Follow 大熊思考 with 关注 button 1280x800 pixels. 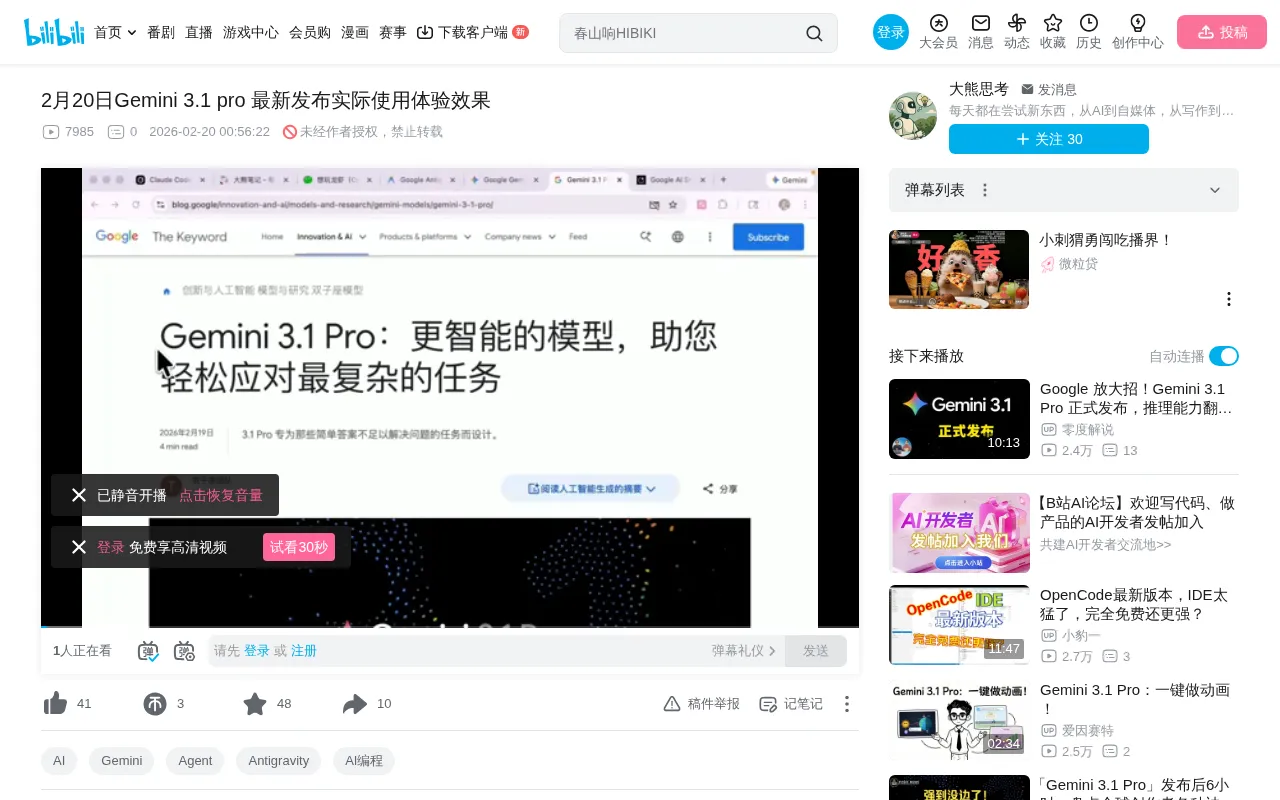1049,139
